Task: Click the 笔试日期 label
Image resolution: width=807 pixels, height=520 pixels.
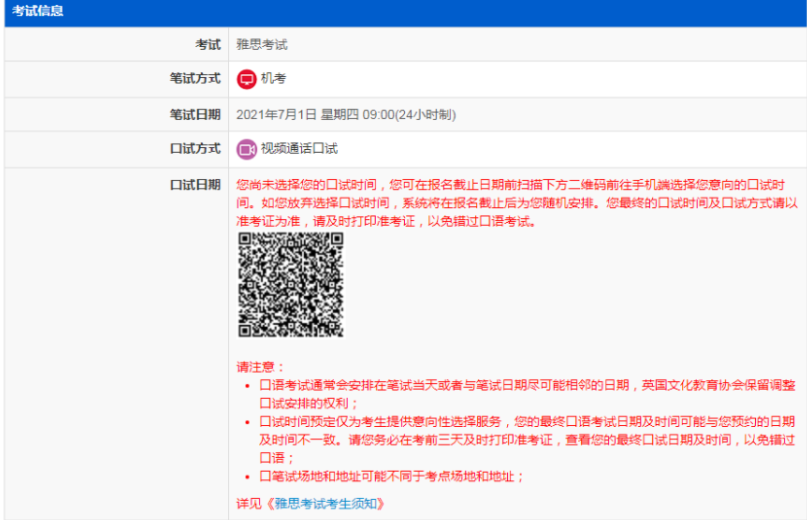Action: 195,114
